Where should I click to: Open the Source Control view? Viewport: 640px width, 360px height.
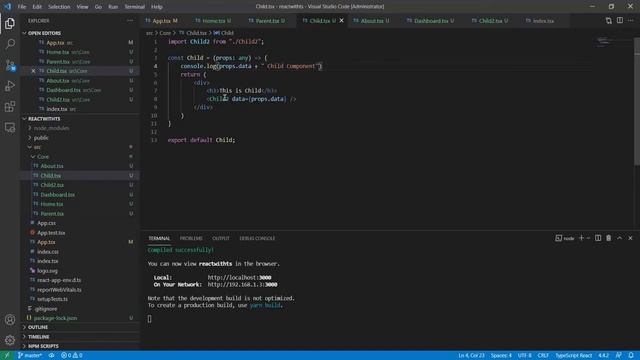coord(10,65)
